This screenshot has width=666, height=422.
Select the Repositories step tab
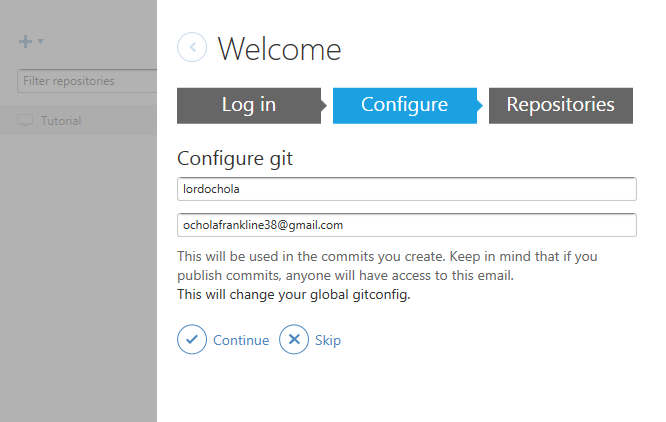click(x=561, y=106)
